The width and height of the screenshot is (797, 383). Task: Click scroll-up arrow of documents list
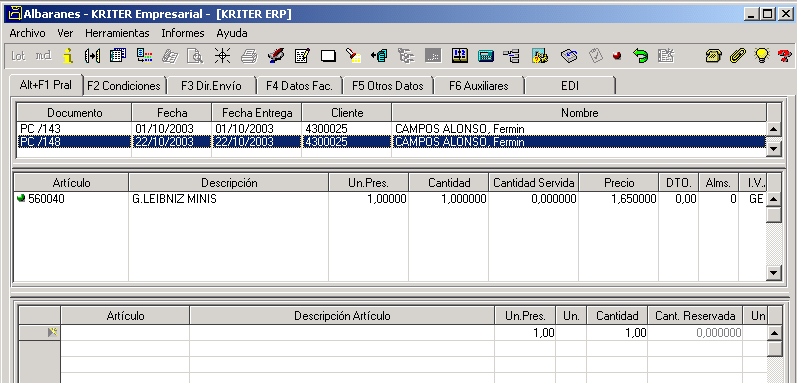[x=774, y=129]
